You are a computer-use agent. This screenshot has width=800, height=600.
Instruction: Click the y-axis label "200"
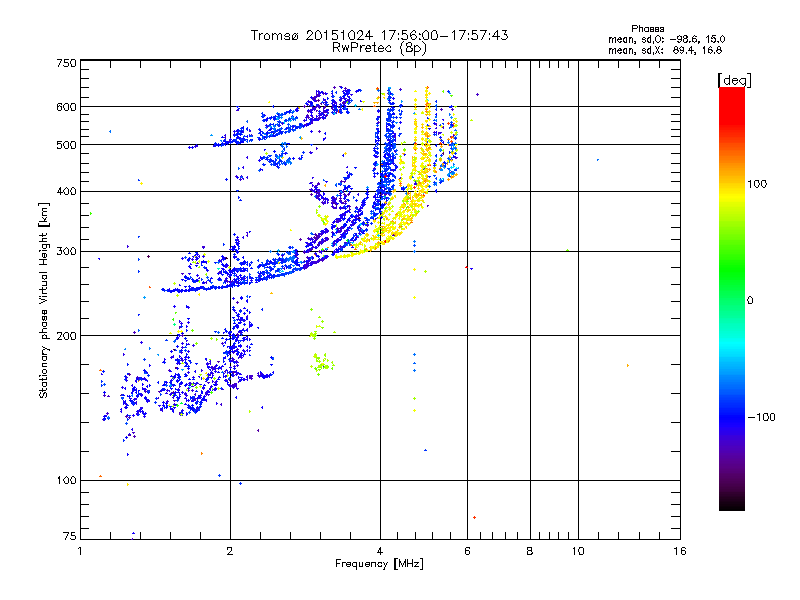[x=66, y=336]
